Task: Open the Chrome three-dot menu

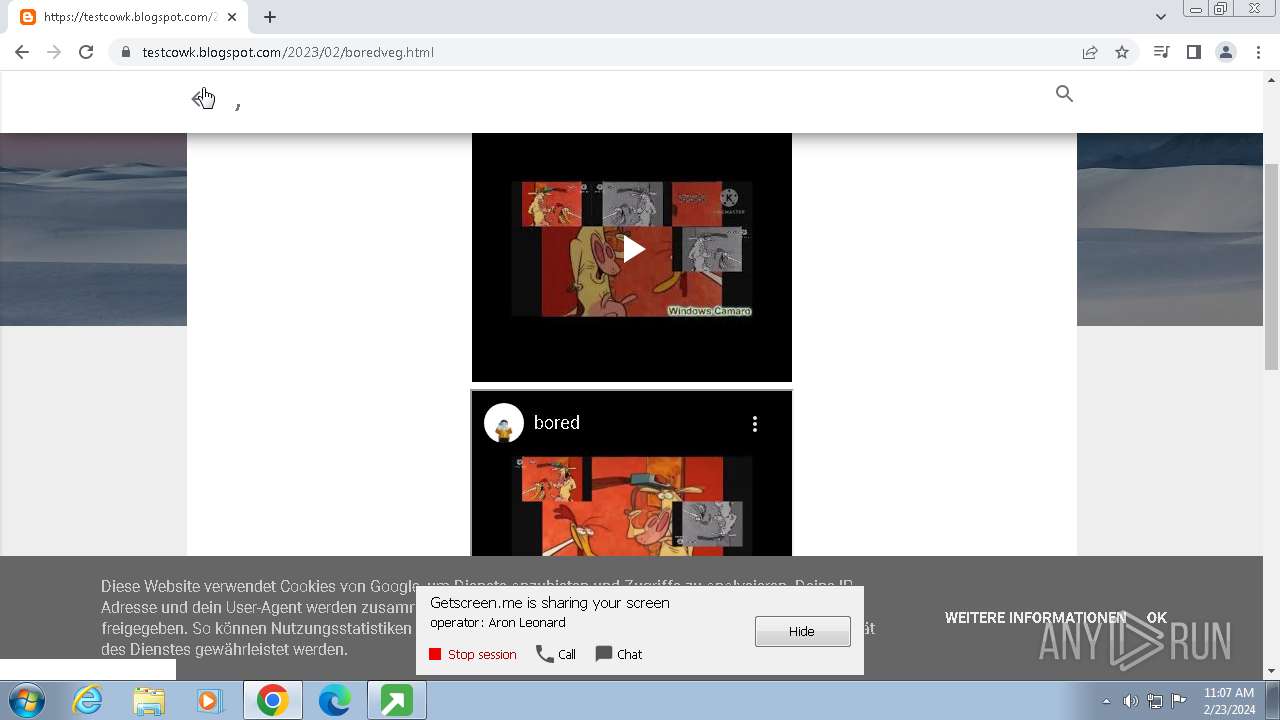Action: 1258,52
